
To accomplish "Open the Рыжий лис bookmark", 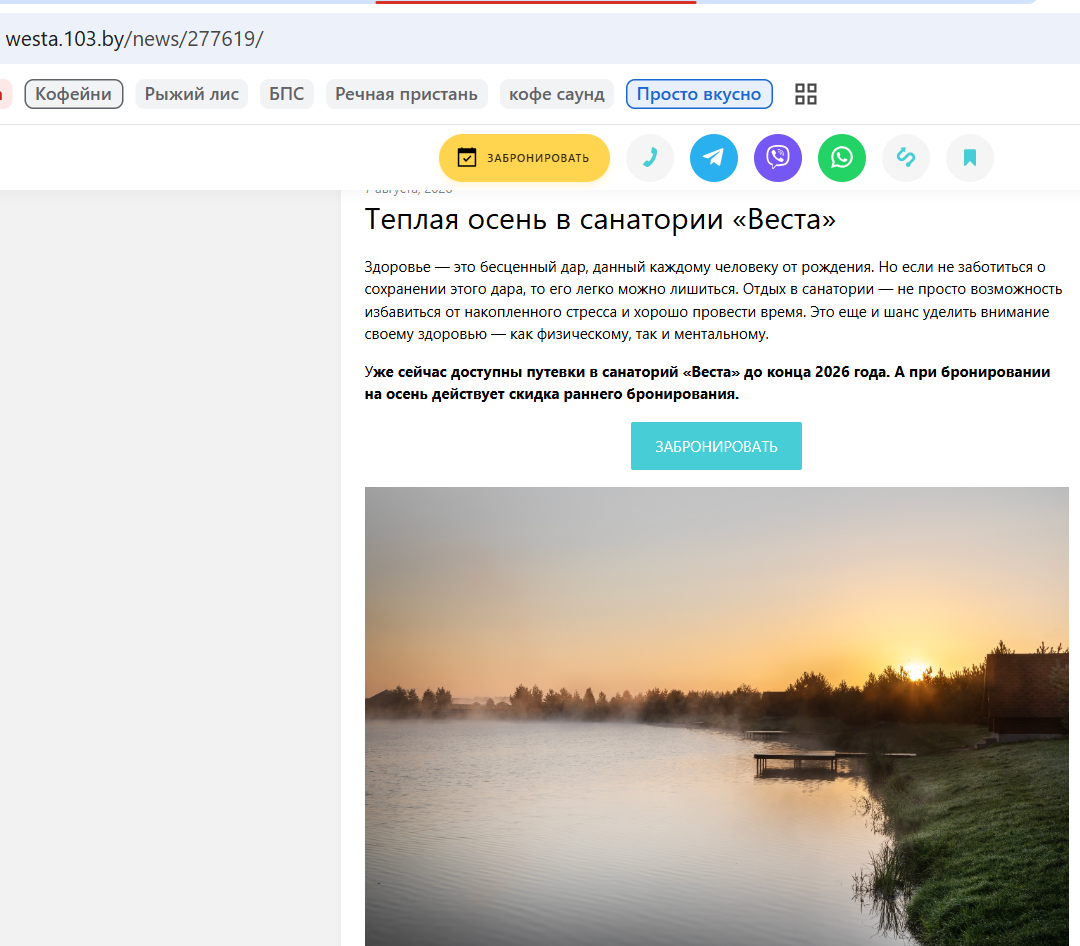I will tap(191, 94).
